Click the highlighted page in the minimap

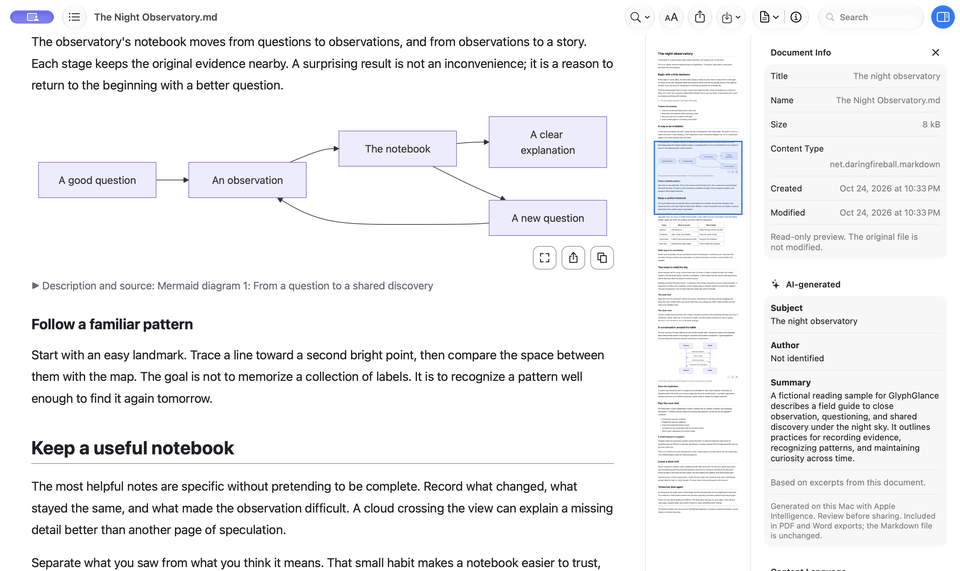[698, 177]
